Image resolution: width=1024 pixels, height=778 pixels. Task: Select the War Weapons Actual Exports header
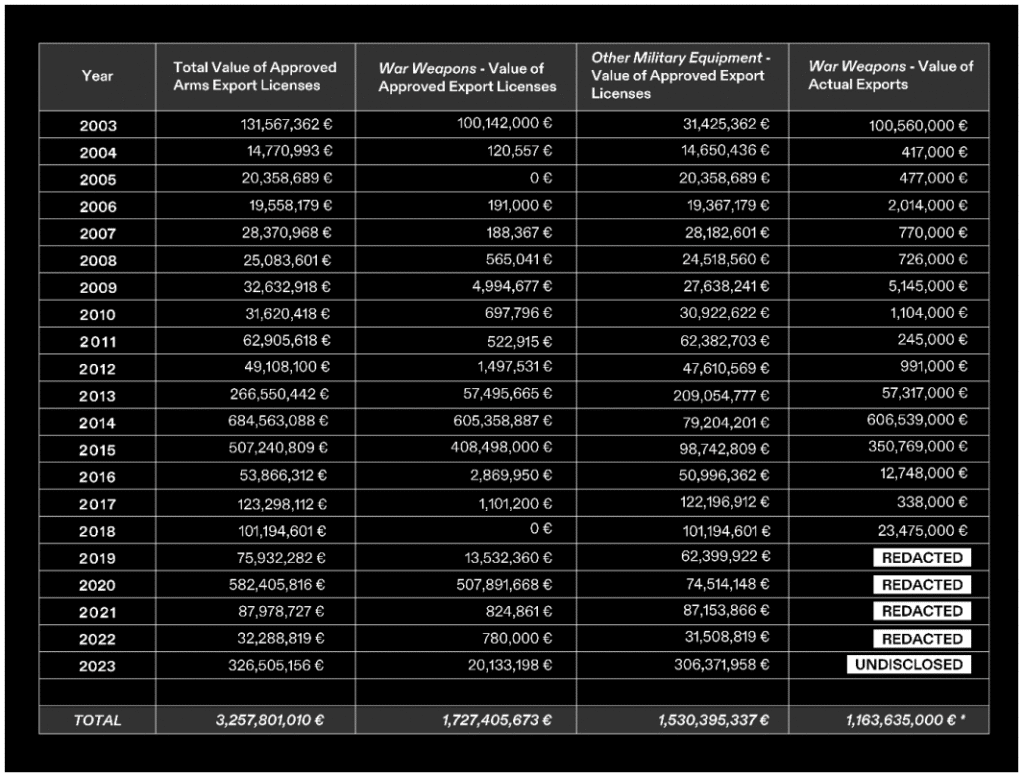click(889, 76)
